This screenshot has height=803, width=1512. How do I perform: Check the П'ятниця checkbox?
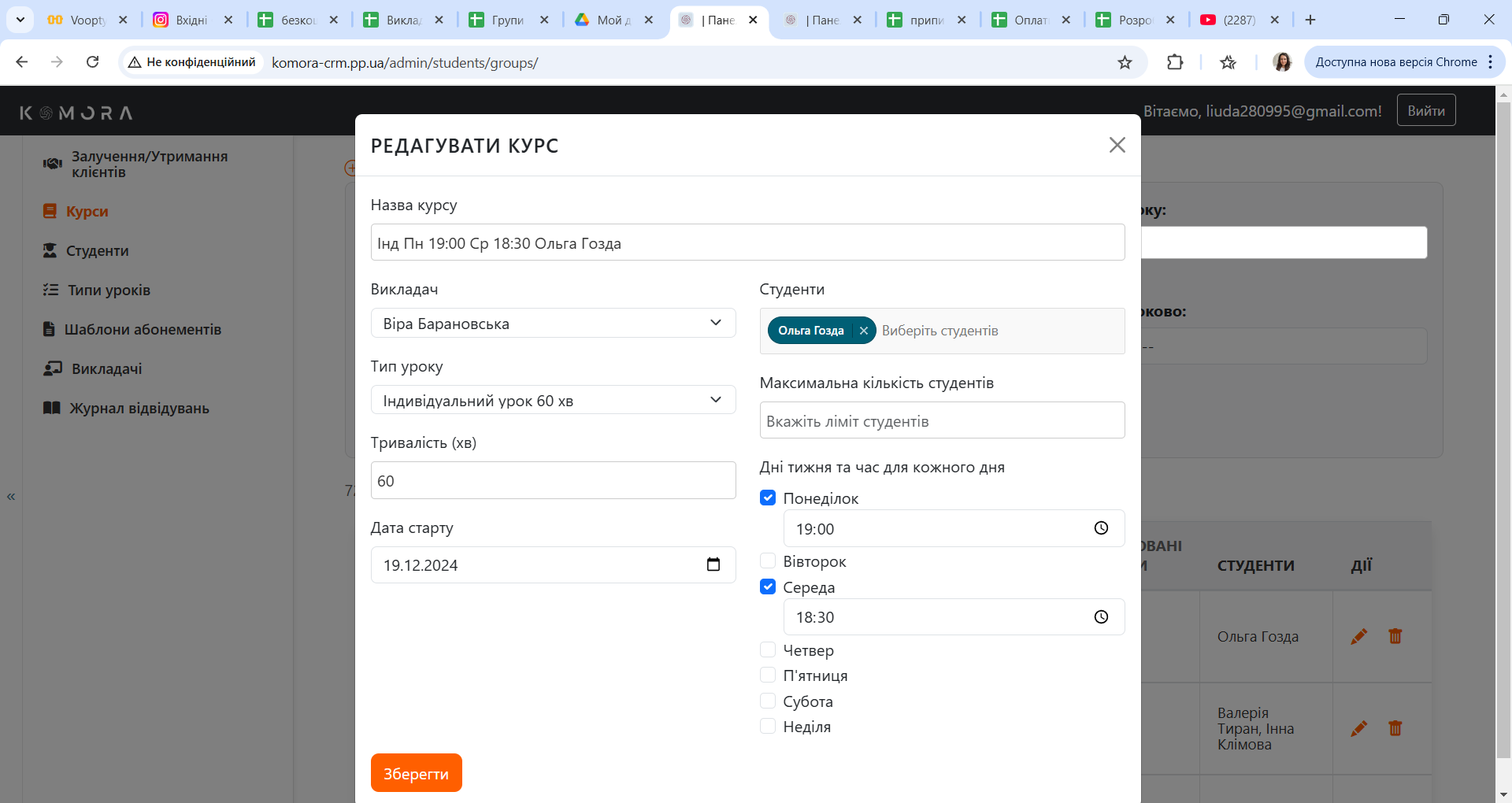768,675
